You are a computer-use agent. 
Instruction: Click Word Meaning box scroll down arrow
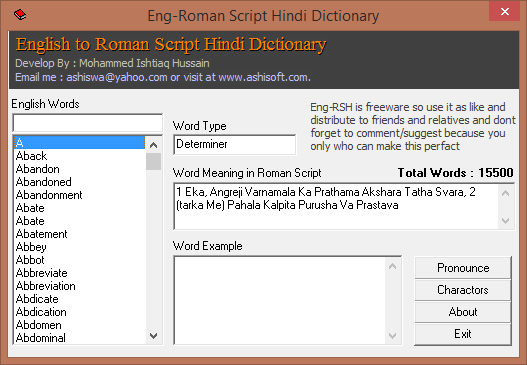click(x=505, y=221)
